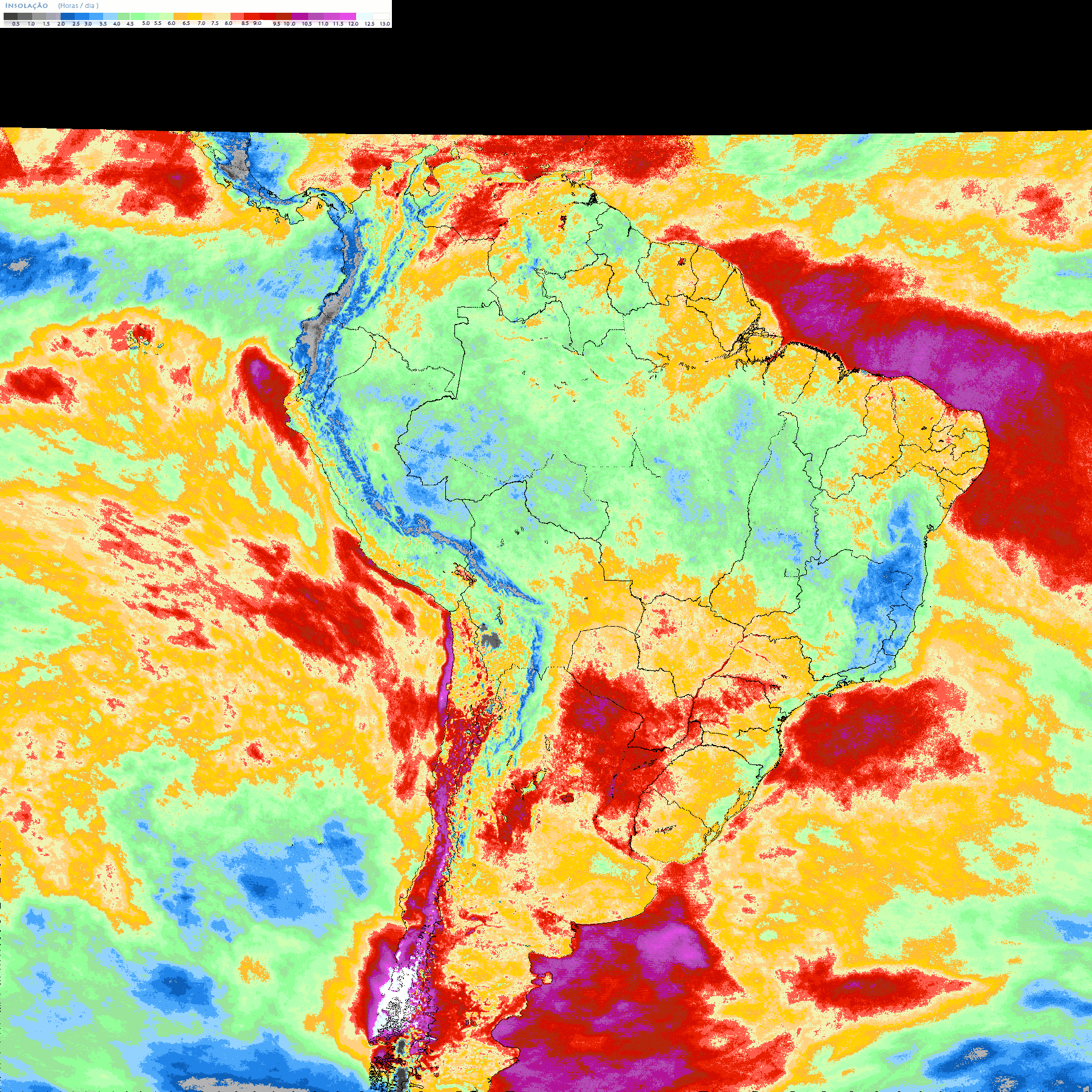This screenshot has width=1092, height=1092.
Task: Click the 6.5 legend value
Action: pos(186,23)
